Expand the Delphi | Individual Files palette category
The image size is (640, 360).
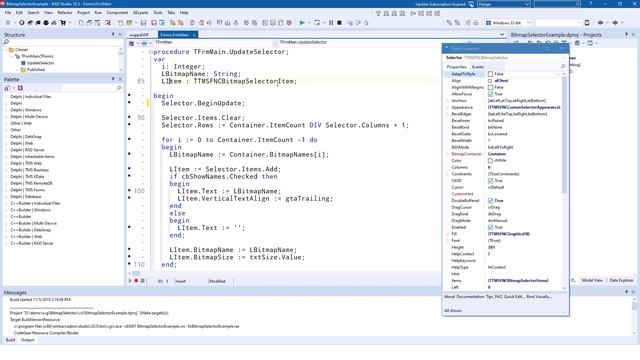[6, 97]
